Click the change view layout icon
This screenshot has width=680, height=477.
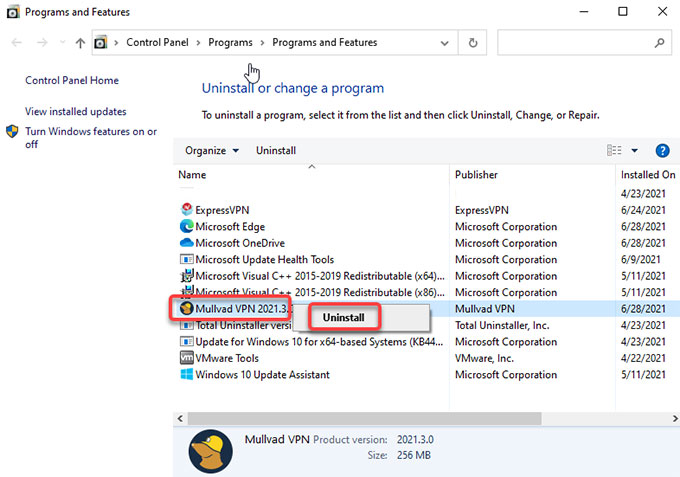[x=614, y=150]
